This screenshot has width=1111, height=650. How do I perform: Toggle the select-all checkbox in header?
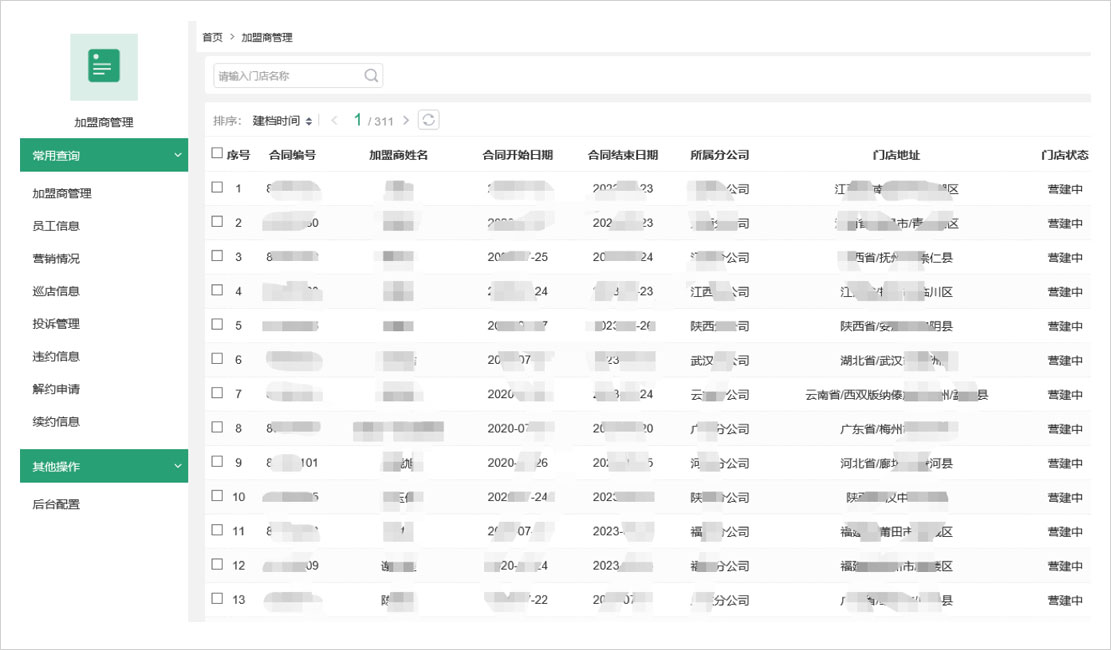(217, 154)
